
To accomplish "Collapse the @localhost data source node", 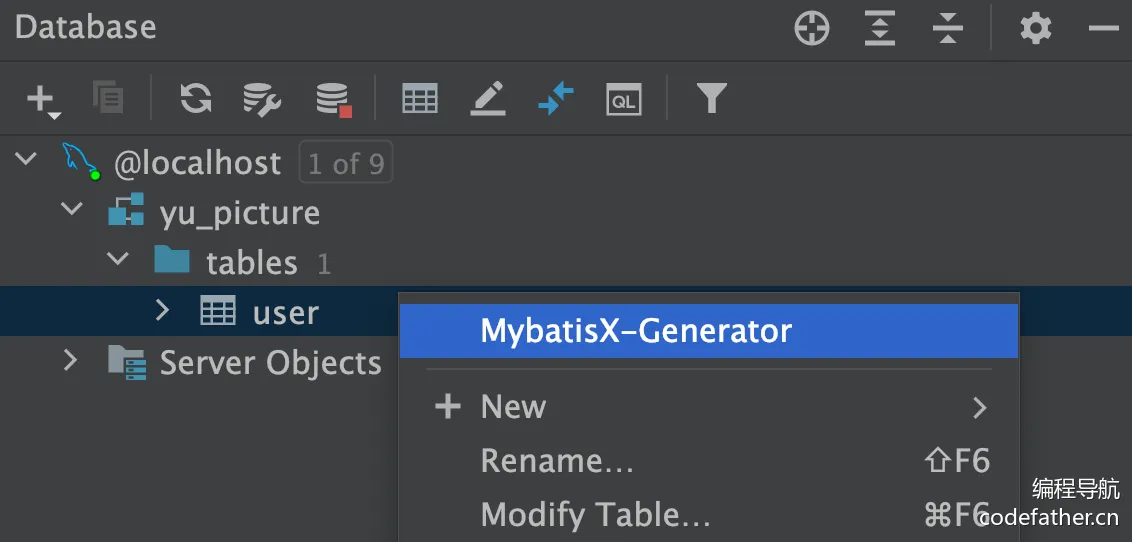I will pyautogui.click(x=26, y=157).
